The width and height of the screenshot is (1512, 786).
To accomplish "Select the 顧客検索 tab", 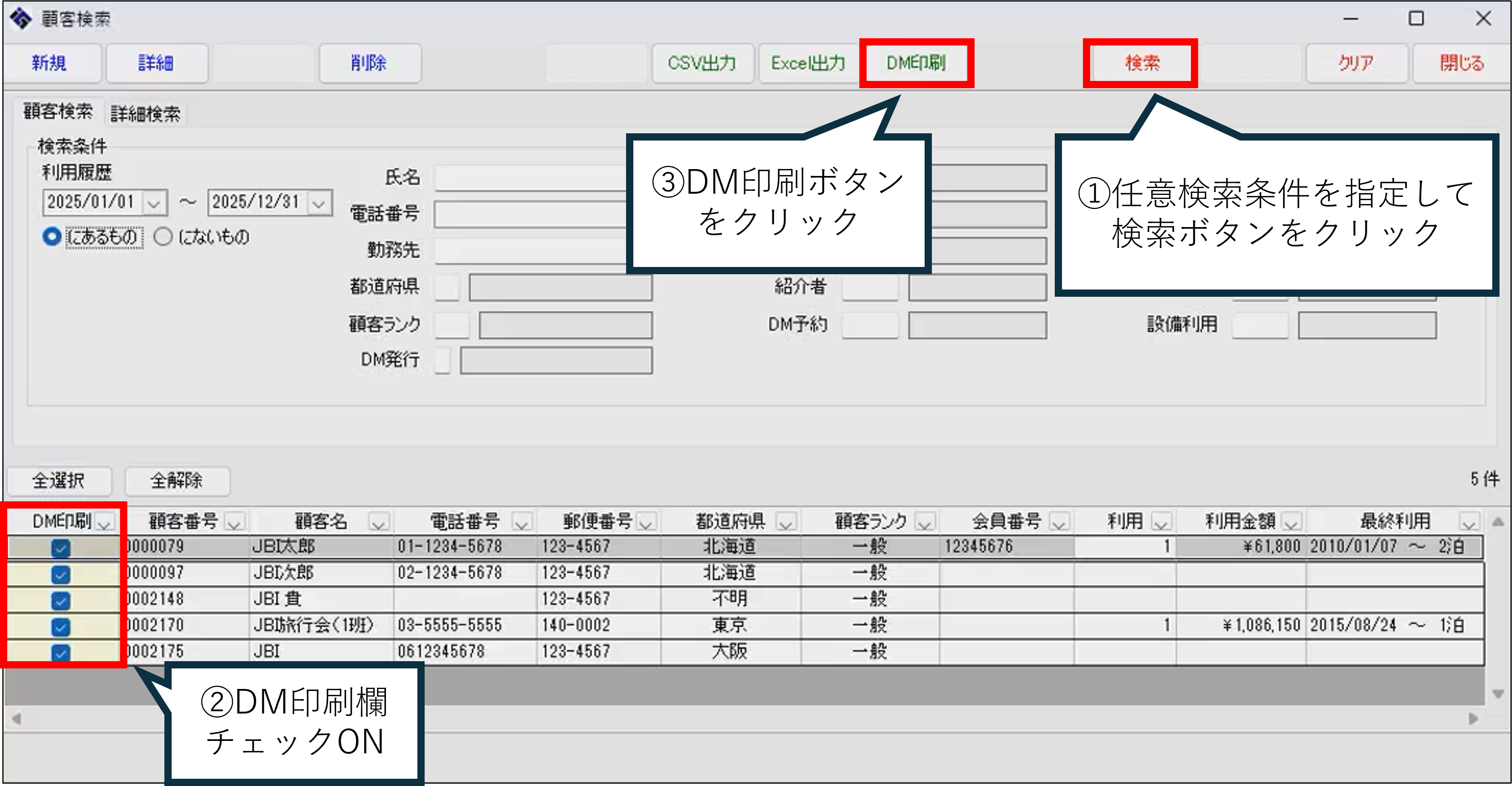I will click(58, 112).
